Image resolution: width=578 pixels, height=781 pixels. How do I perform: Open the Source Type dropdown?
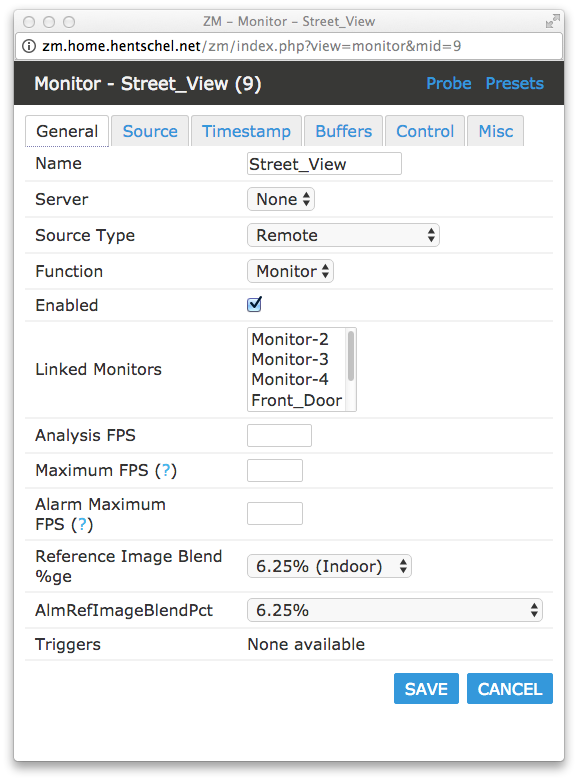343,235
